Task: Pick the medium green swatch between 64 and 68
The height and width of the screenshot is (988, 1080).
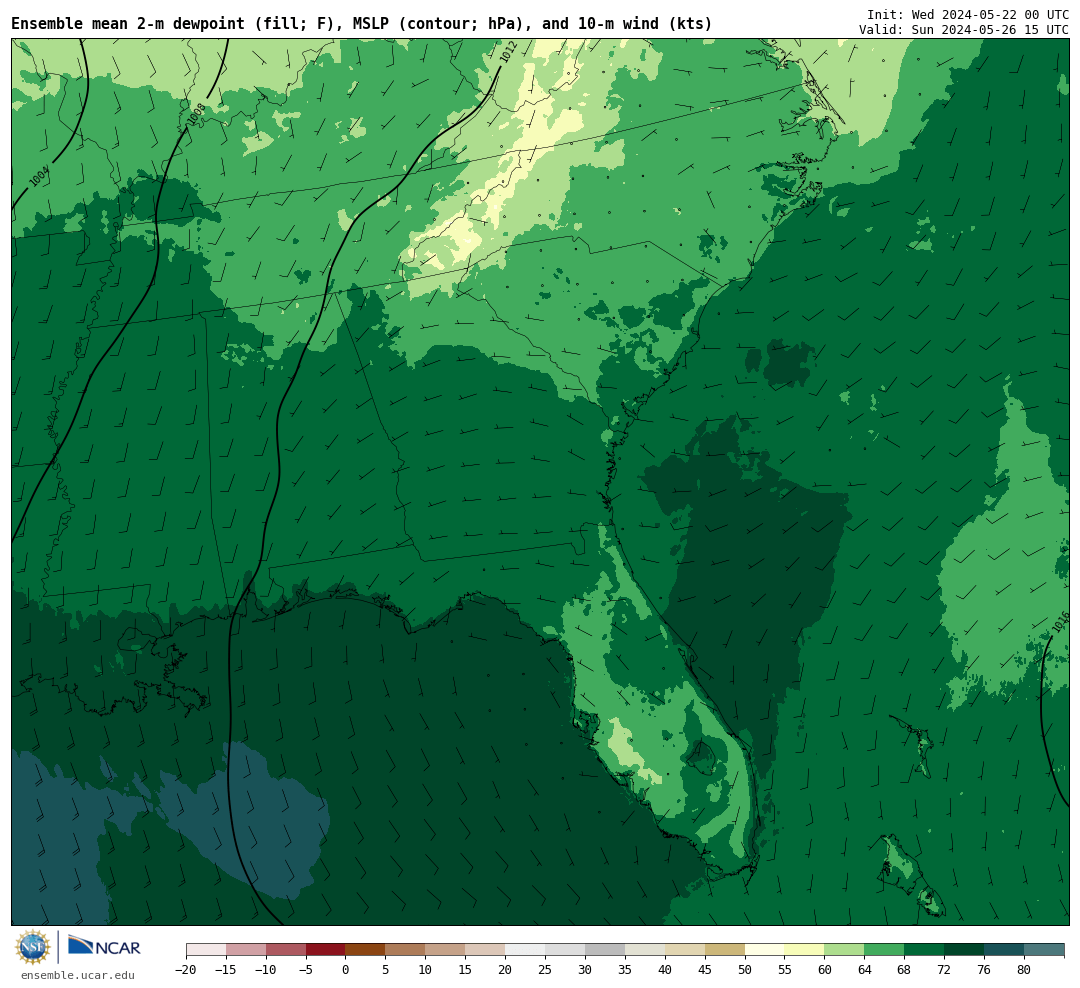Action: [885, 950]
